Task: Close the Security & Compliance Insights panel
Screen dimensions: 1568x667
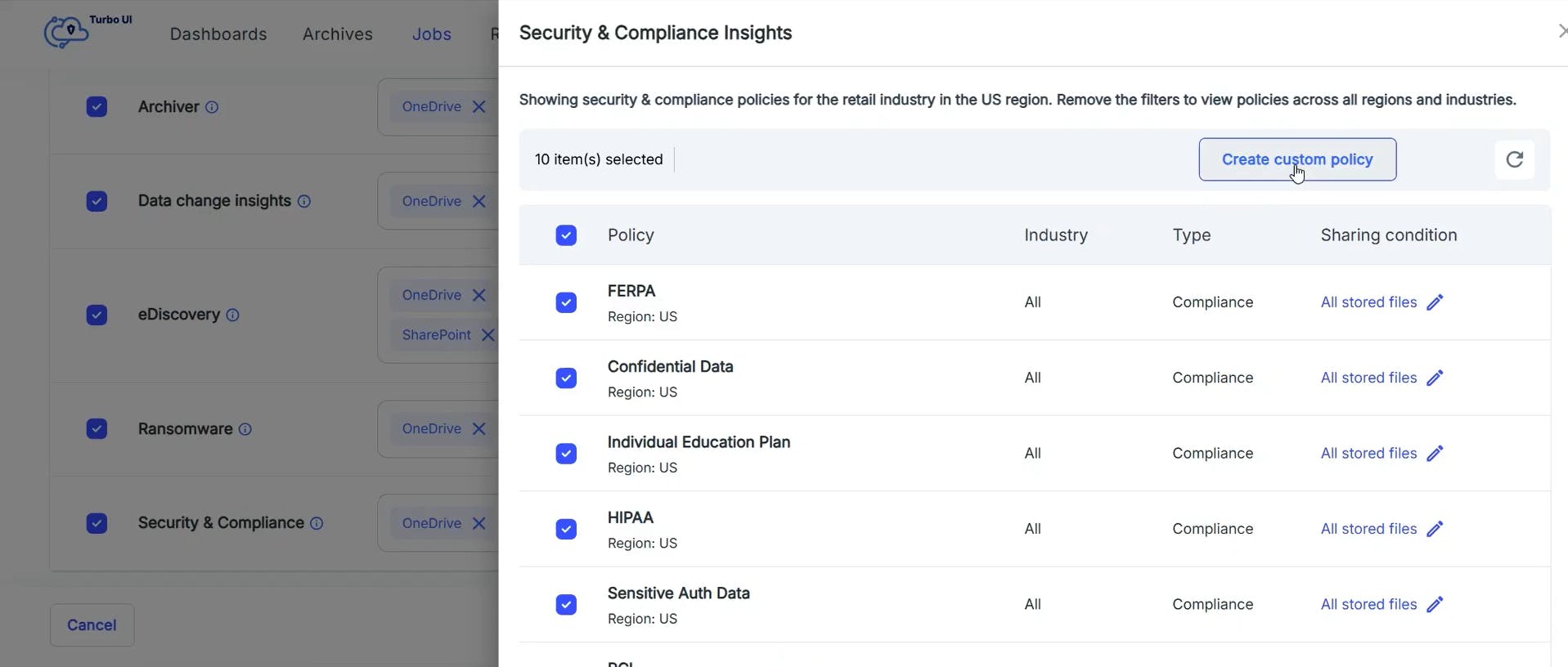Action: pos(1561,32)
